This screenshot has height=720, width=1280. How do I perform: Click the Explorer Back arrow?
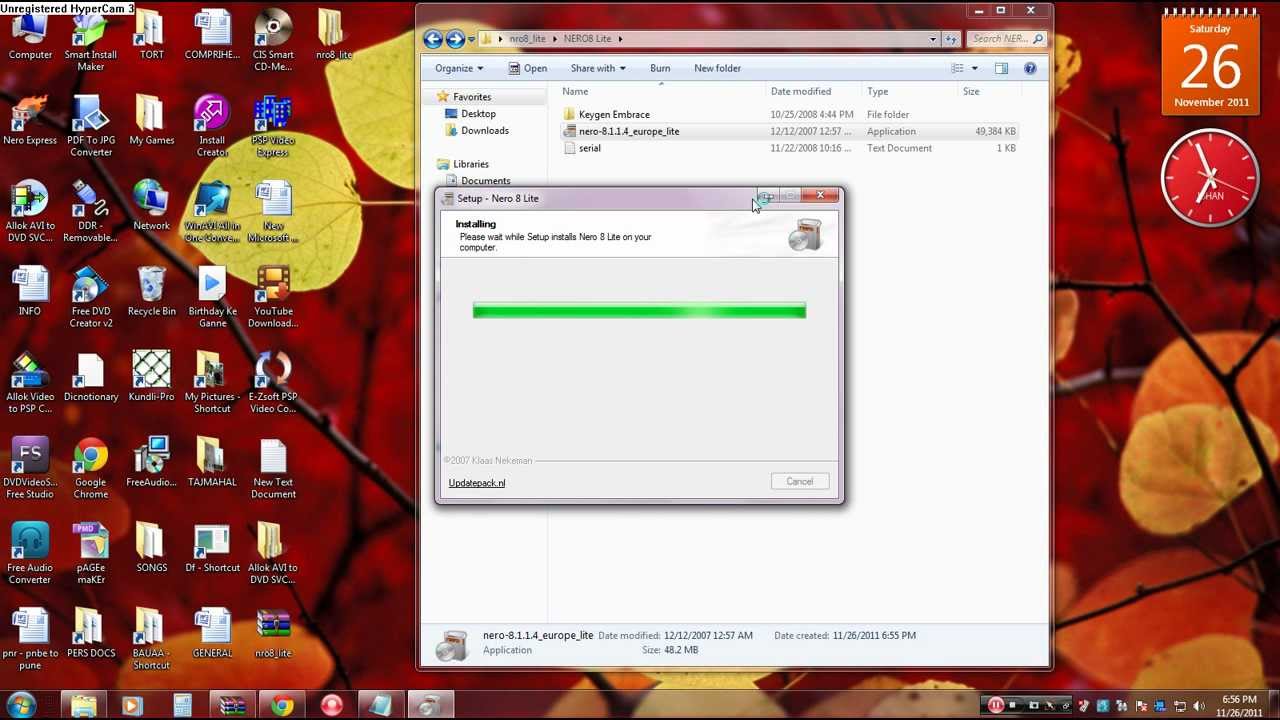click(x=433, y=39)
